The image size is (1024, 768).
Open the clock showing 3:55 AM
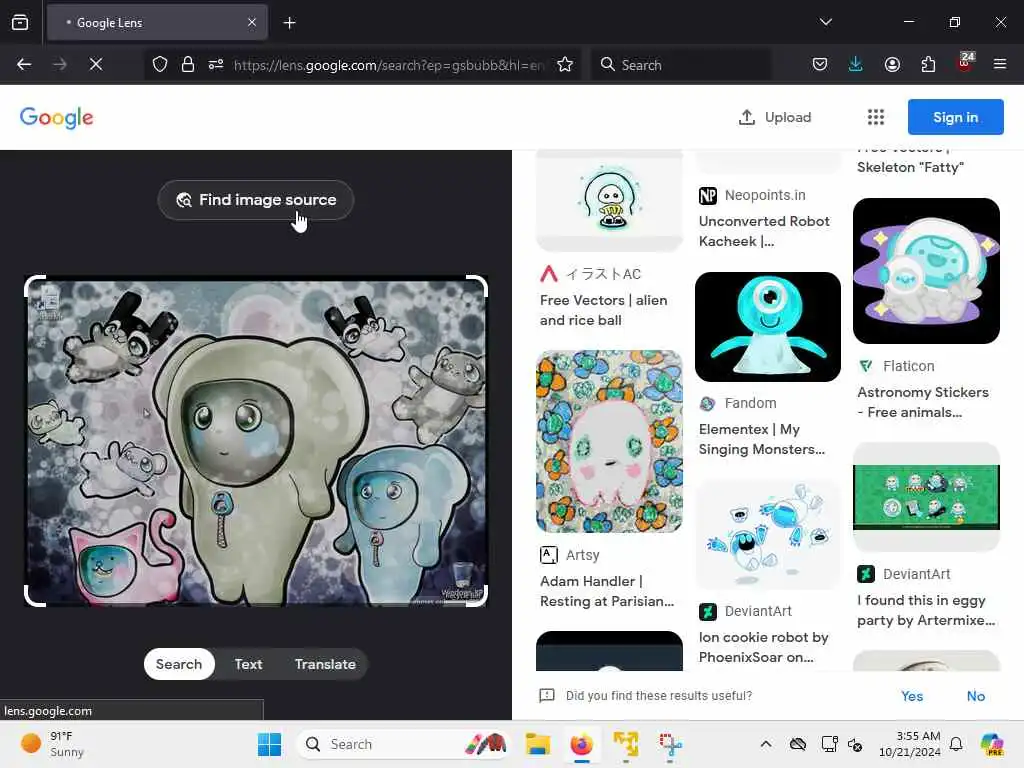coord(909,744)
